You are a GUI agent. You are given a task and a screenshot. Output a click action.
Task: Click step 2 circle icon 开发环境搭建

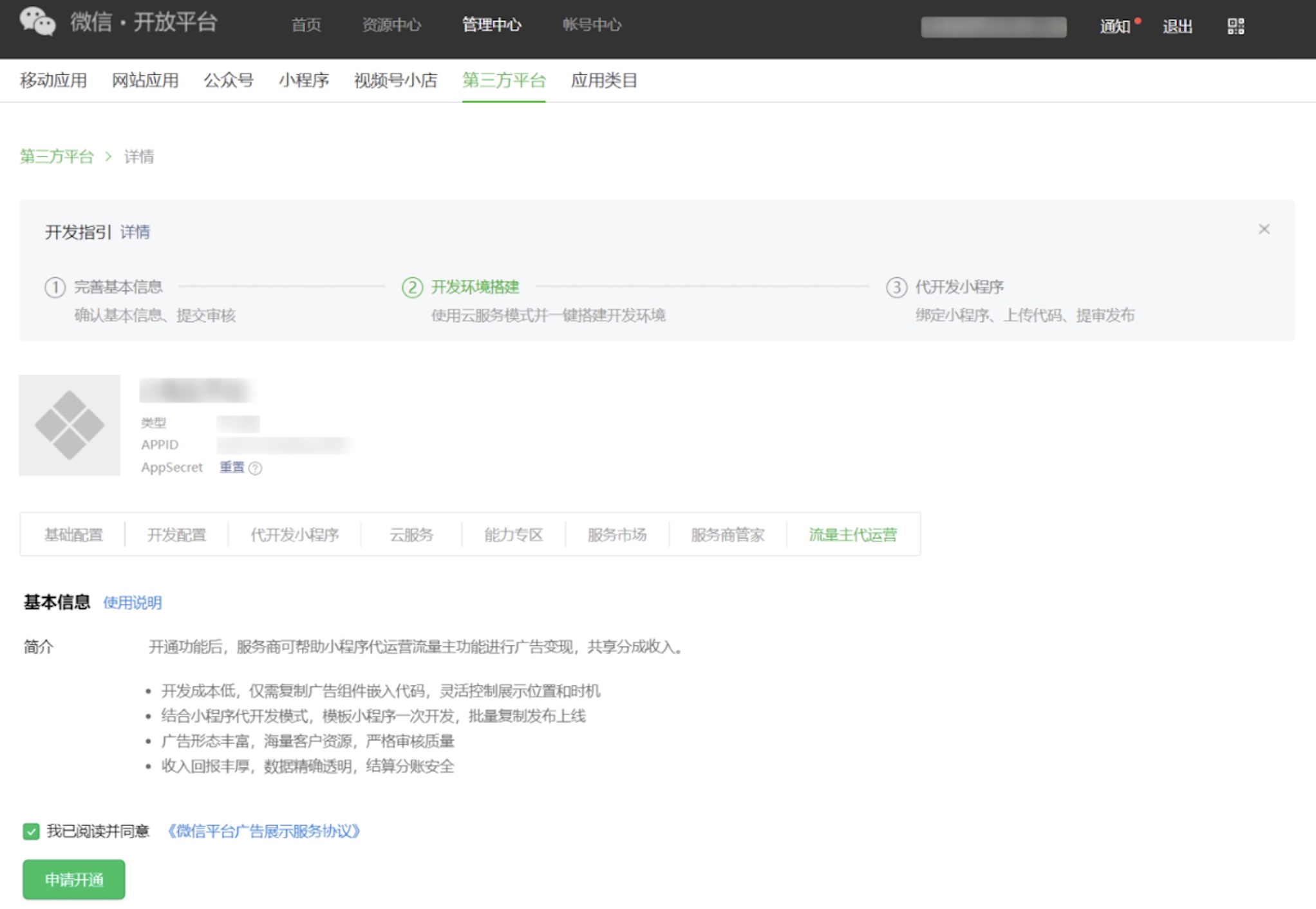[412, 287]
